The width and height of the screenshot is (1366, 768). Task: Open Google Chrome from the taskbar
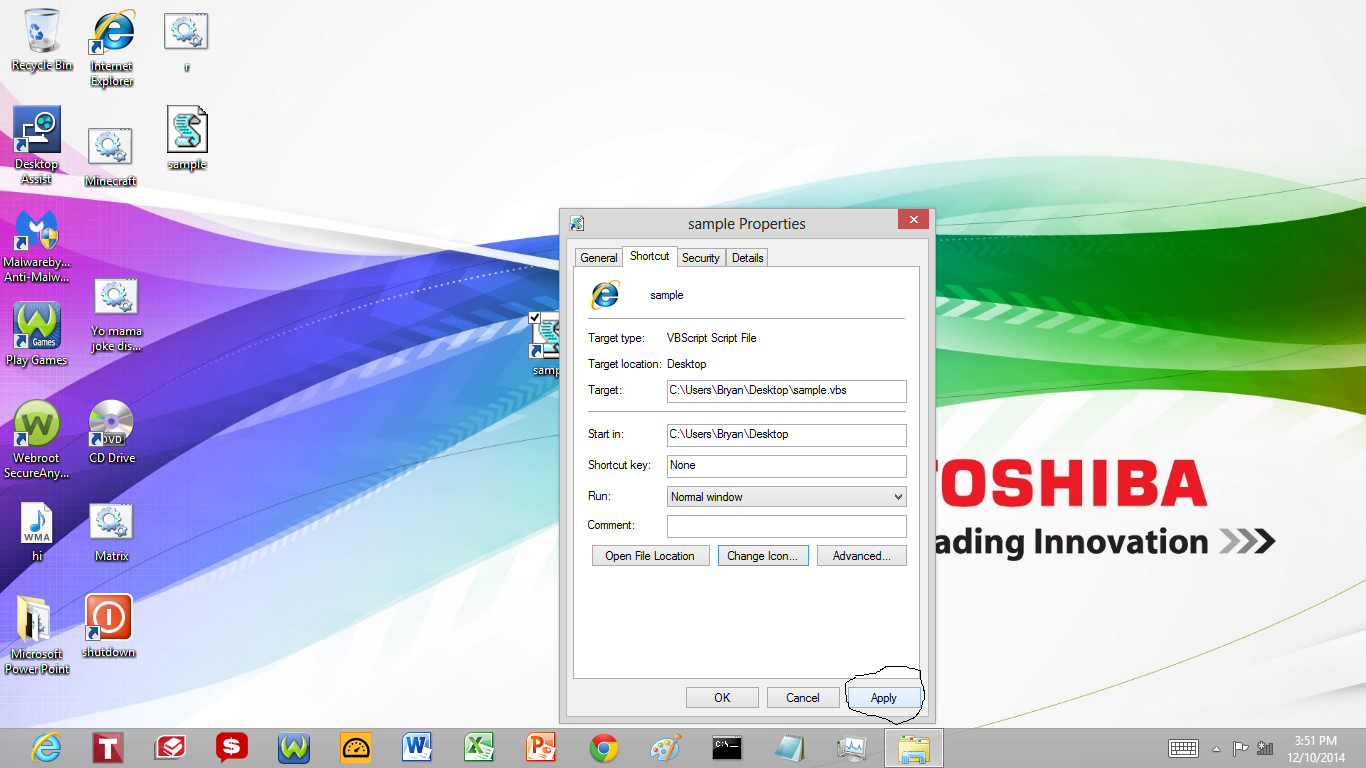pos(603,747)
